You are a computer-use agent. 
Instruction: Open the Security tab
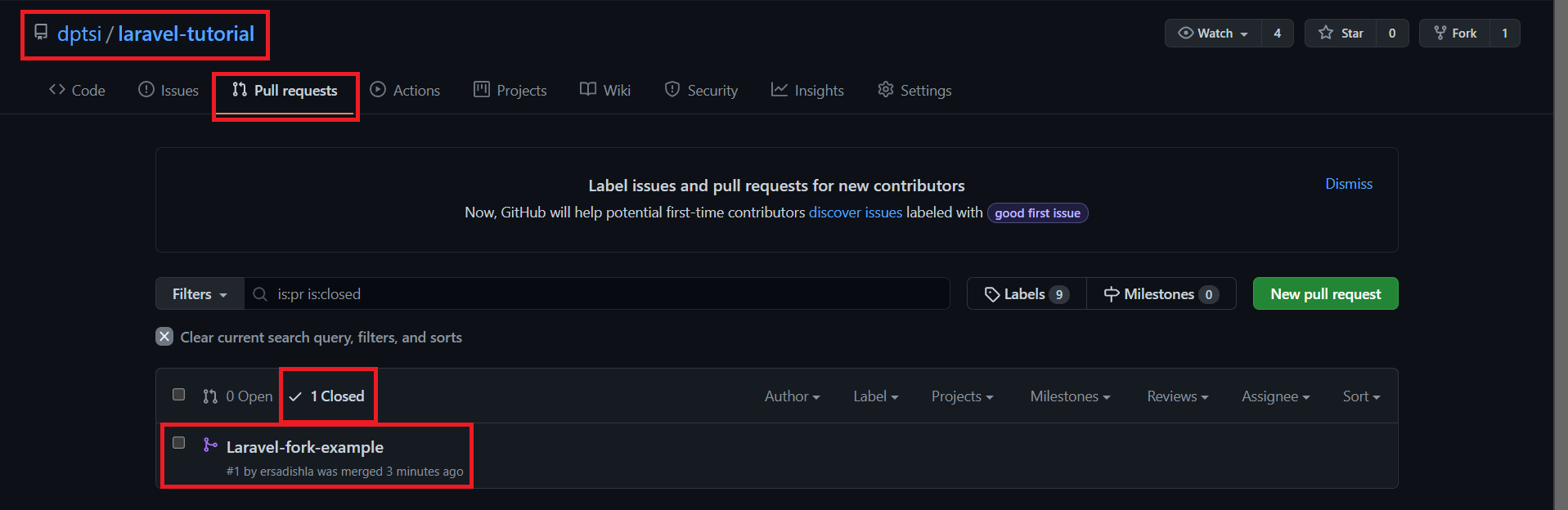[701, 90]
